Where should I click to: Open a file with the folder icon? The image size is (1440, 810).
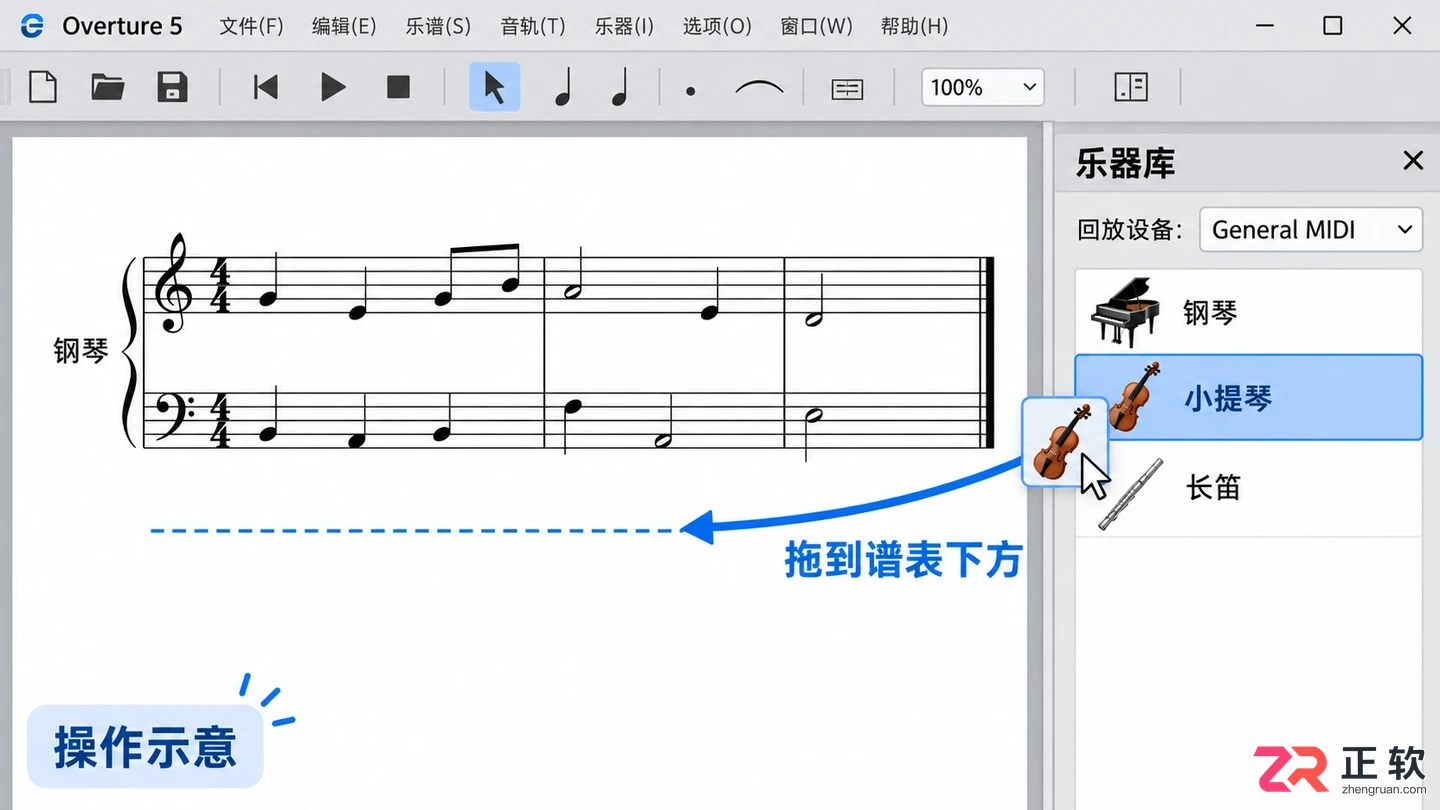coord(107,87)
